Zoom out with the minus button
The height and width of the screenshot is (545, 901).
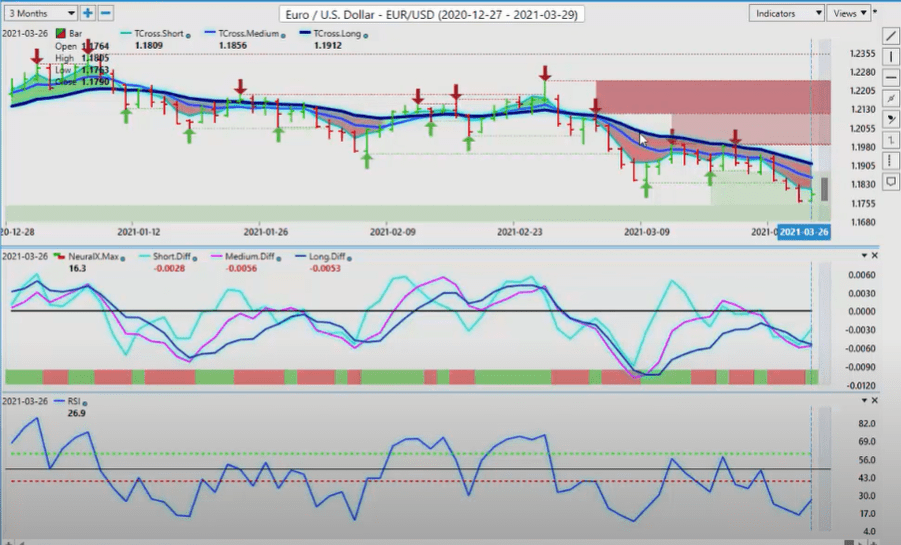point(105,13)
